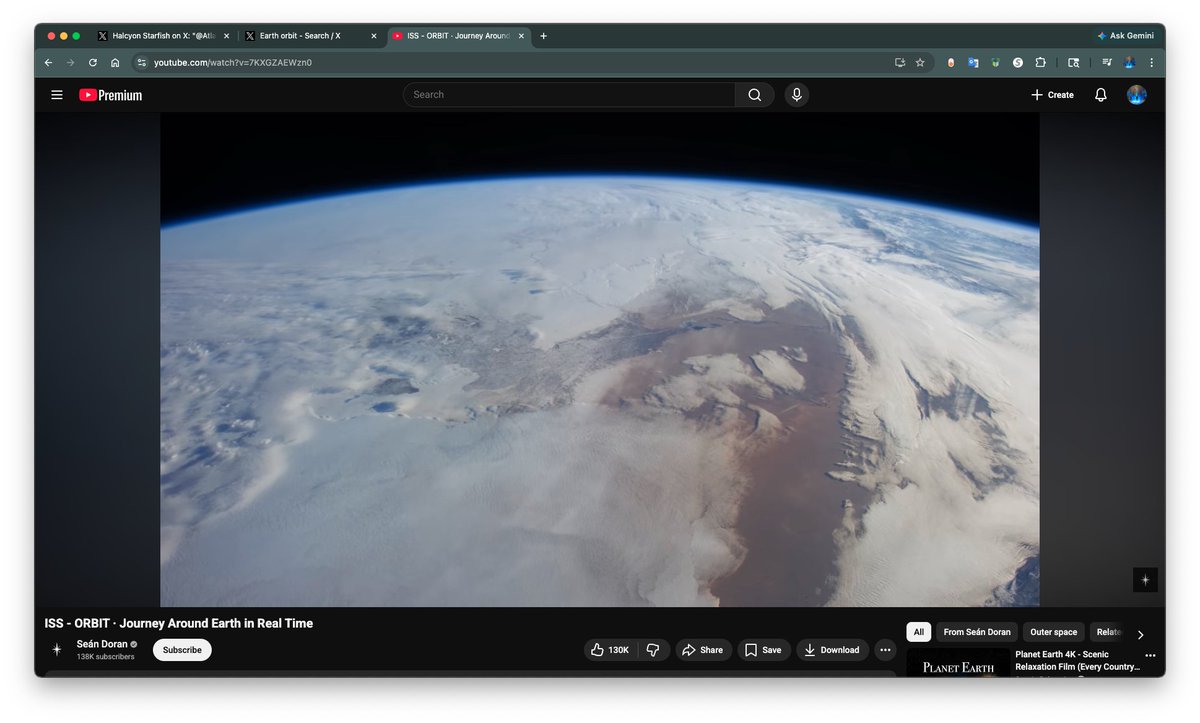Select Outer space chip
The width and height of the screenshot is (1200, 723).
(x=1054, y=632)
